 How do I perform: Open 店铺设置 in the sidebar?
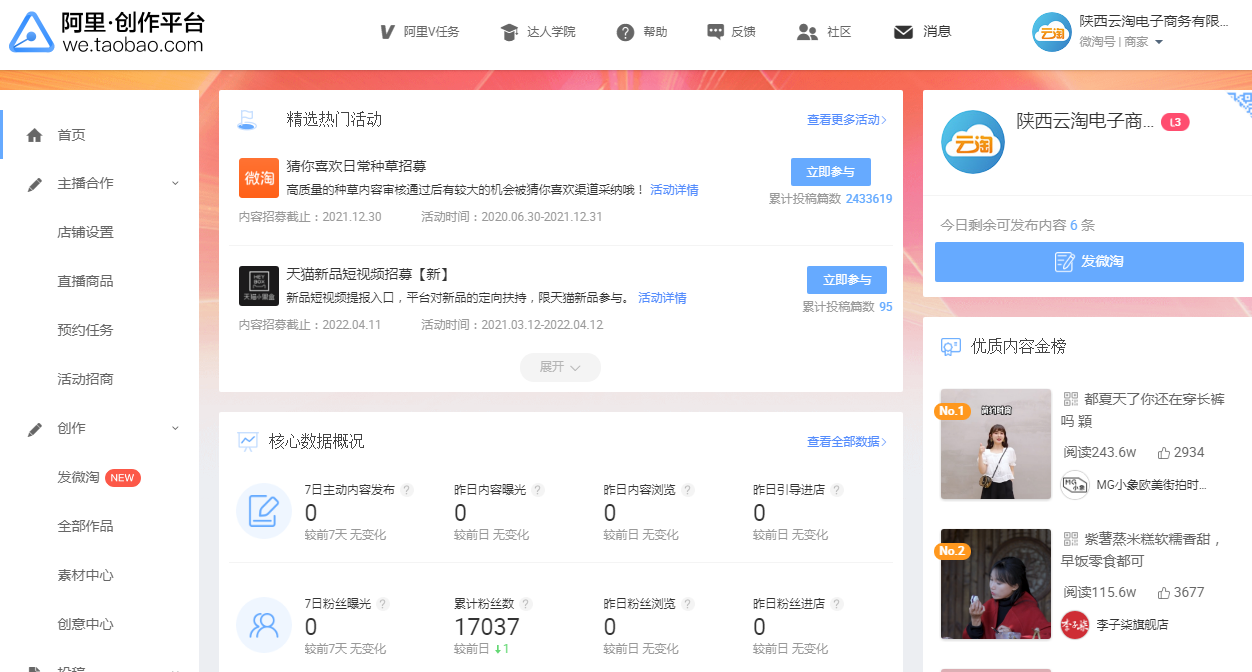(x=85, y=232)
